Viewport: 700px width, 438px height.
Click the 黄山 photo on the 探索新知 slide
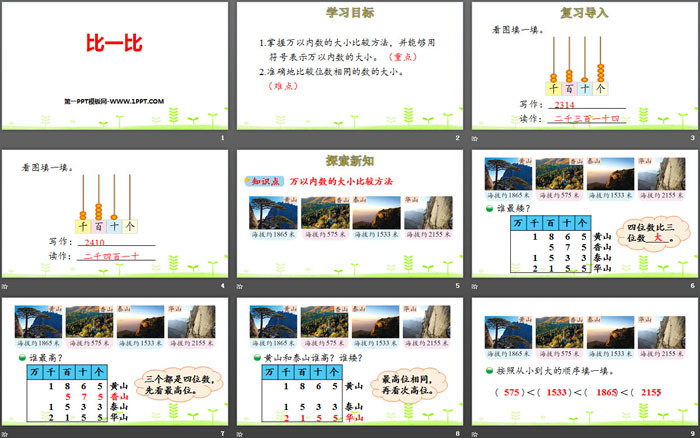click(x=272, y=213)
